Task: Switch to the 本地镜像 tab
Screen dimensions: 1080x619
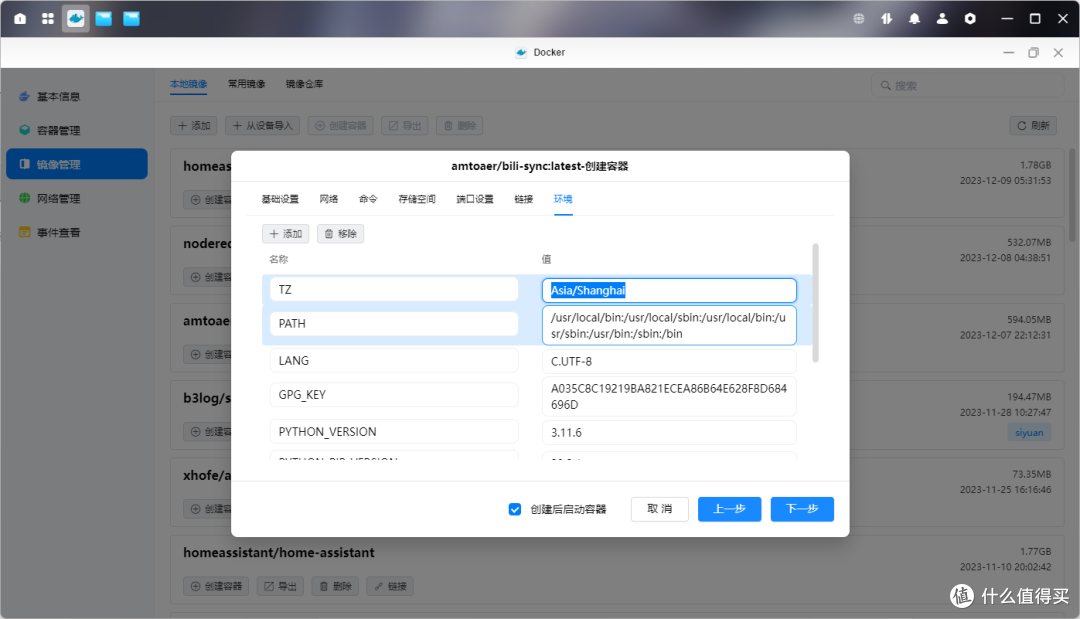Action: tap(188, 84)
